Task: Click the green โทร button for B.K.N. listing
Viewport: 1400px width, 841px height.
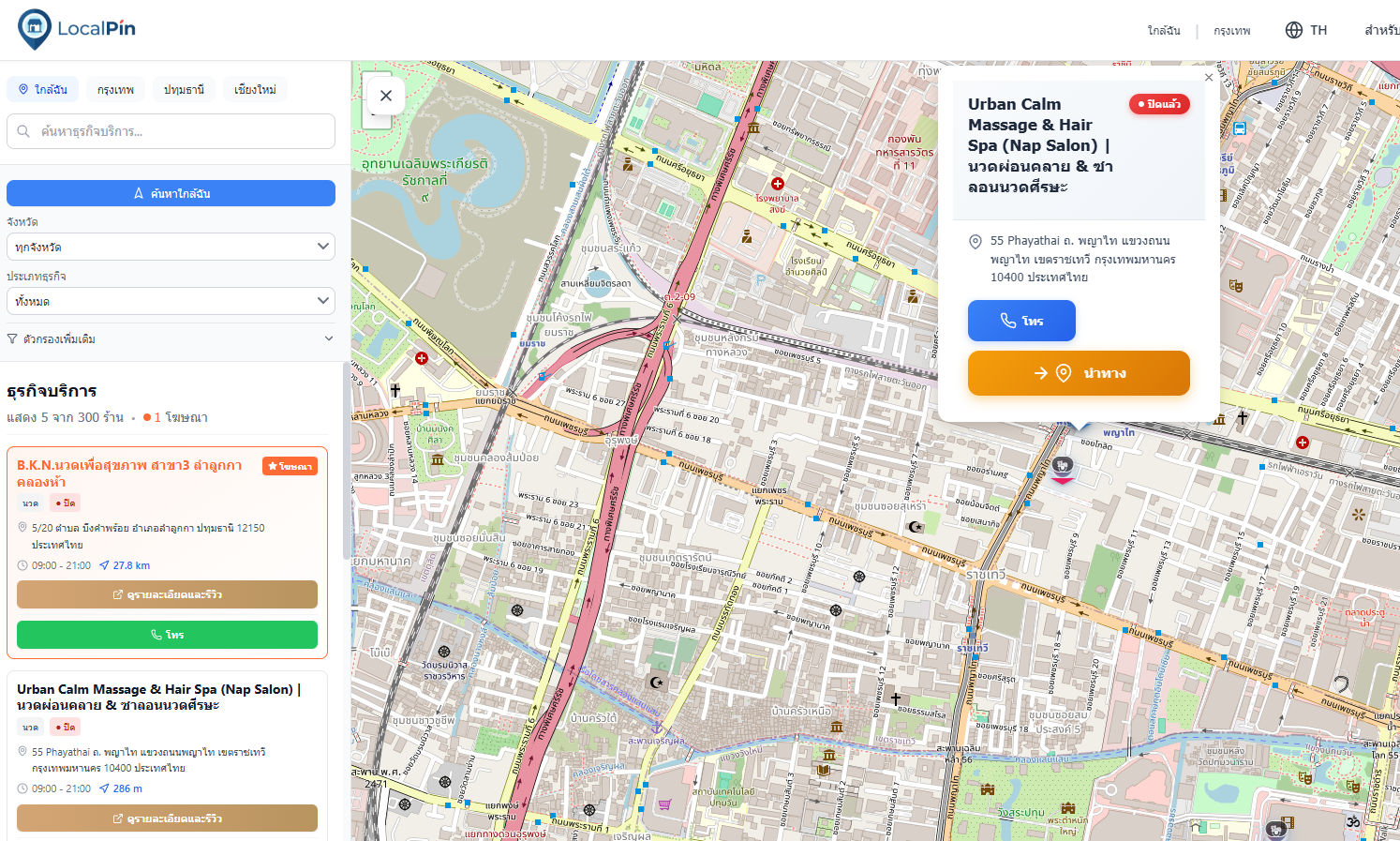Action: click(x=167, y=635)
